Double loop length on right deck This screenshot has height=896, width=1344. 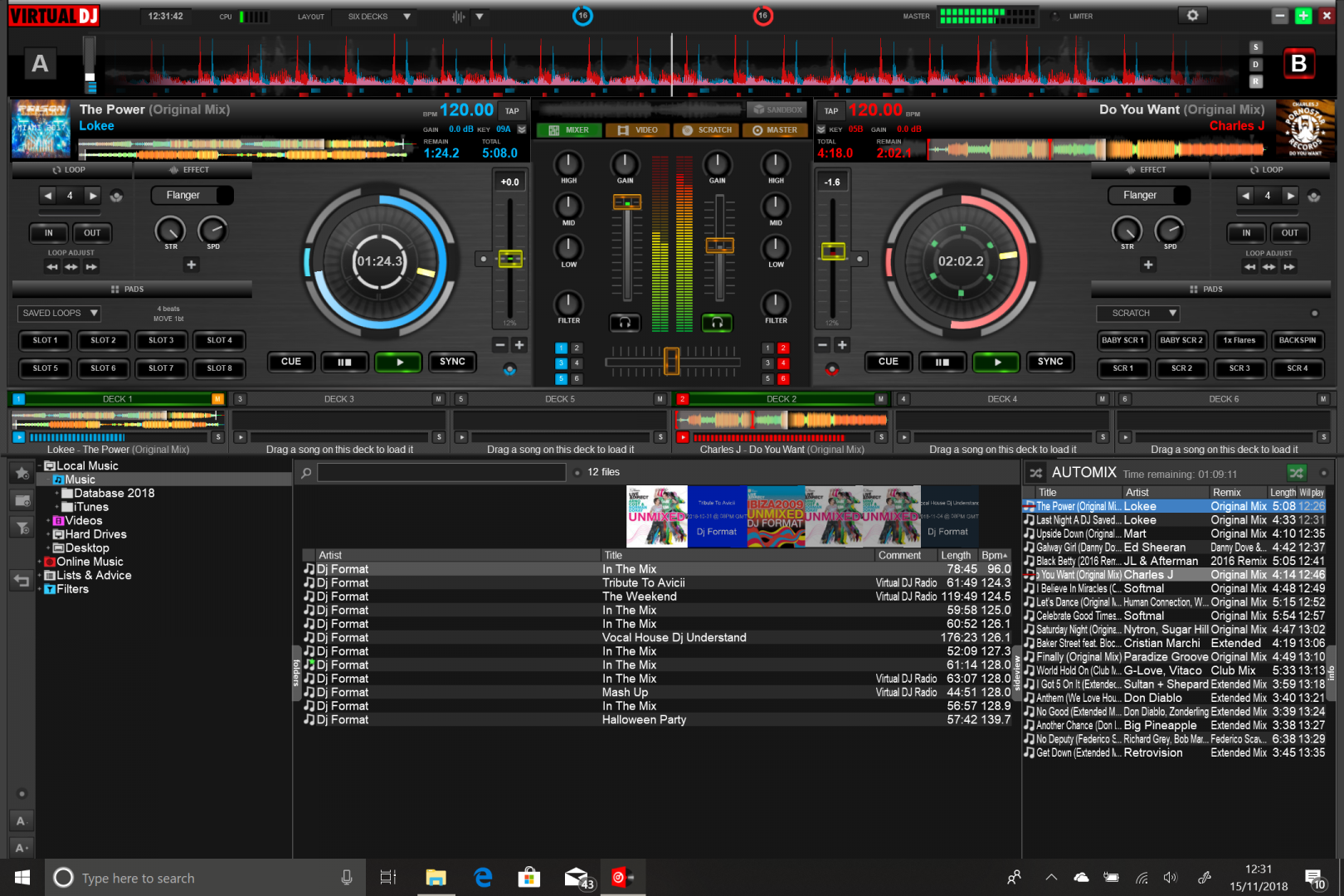pyautogui.click(x=1290, y=196)
